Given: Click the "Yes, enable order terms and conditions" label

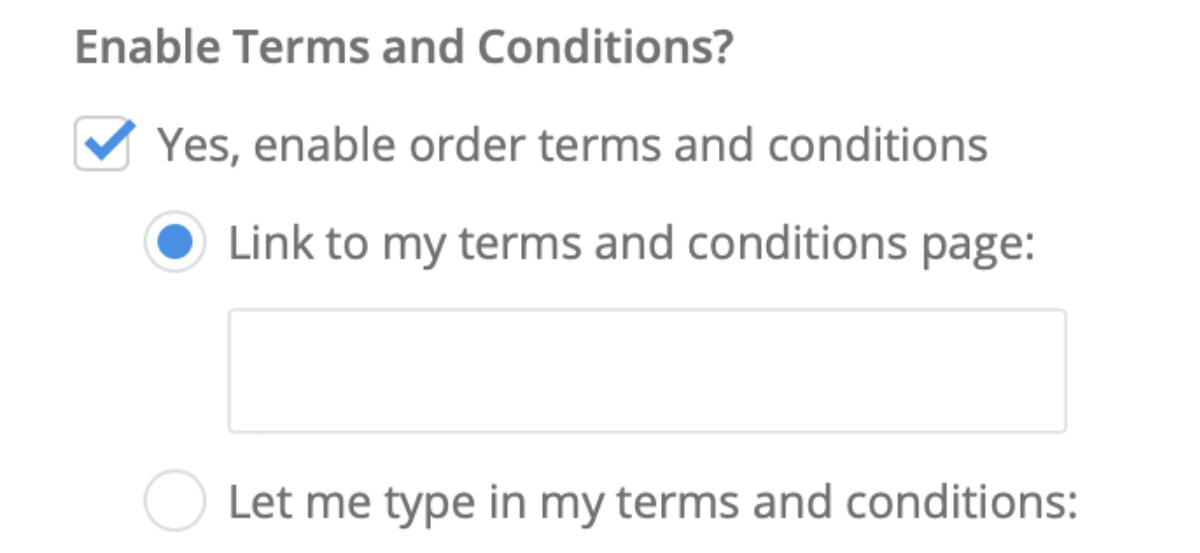Looking at the screenshot, I should click(572, 145).
